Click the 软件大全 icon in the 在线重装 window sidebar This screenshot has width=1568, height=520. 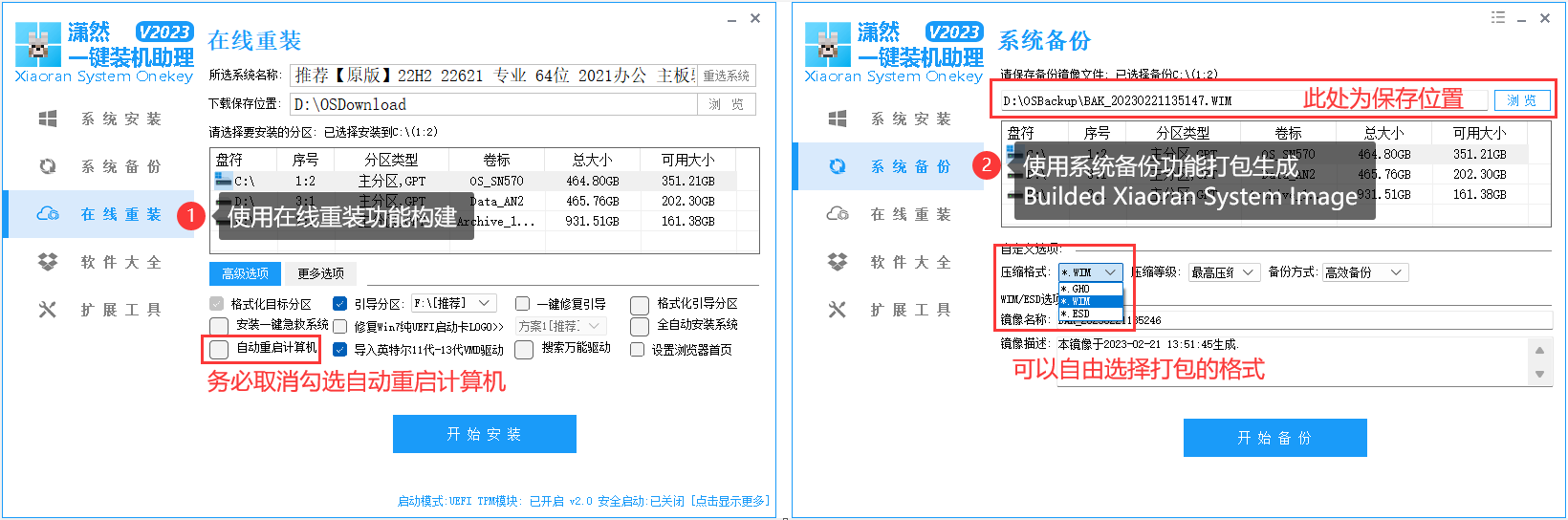[47, 262]
